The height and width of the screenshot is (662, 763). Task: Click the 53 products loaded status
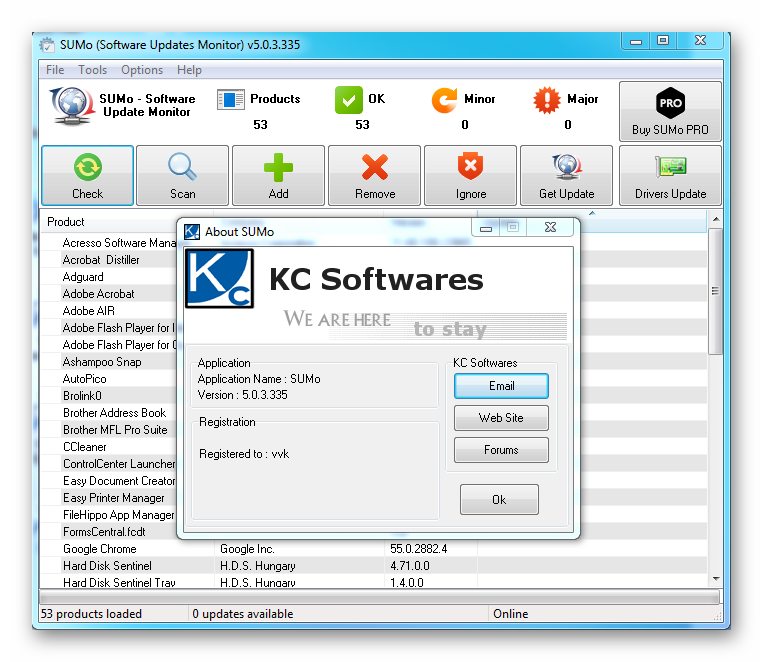click(x=91, y=614)
